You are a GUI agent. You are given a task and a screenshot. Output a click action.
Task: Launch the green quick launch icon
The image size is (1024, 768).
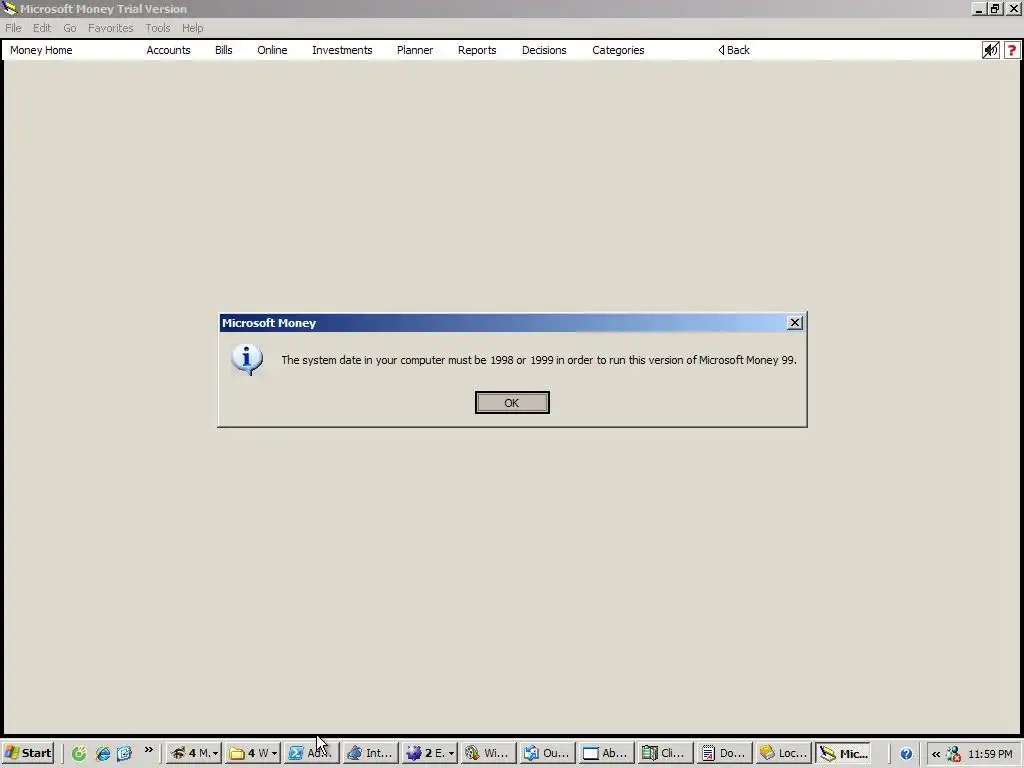[x=79, y=754]
